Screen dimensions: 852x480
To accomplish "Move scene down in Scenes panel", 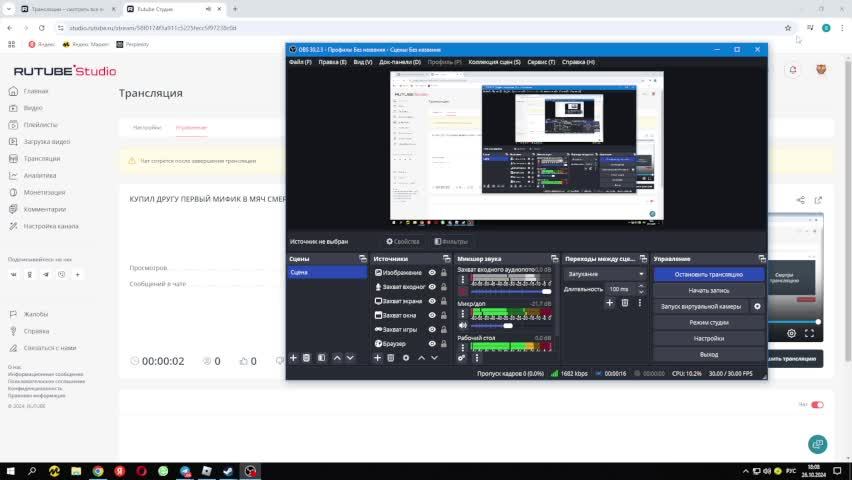I will point(350,358).
